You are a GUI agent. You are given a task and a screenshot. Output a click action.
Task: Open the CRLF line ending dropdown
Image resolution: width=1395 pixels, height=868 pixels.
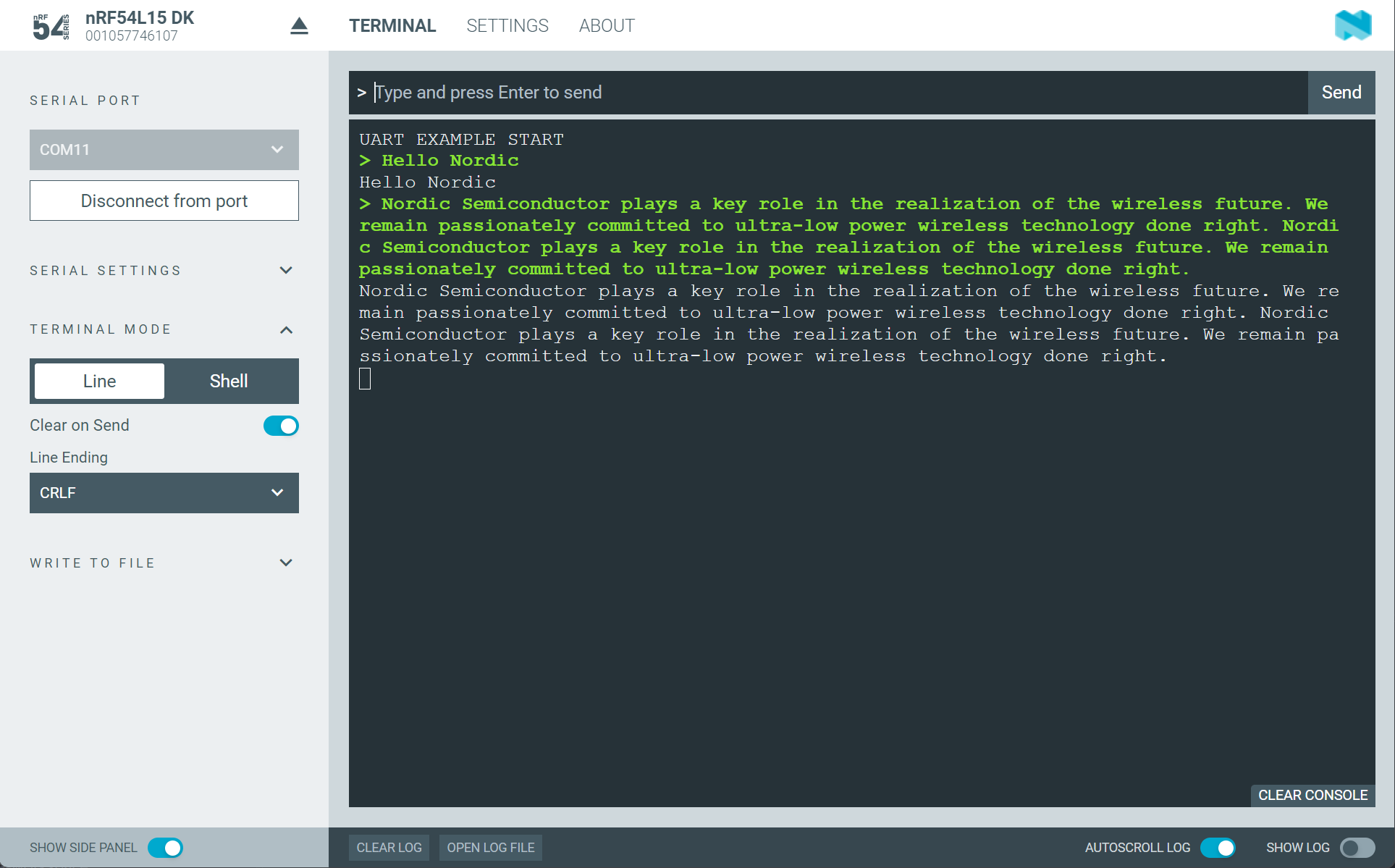[164, 493]
